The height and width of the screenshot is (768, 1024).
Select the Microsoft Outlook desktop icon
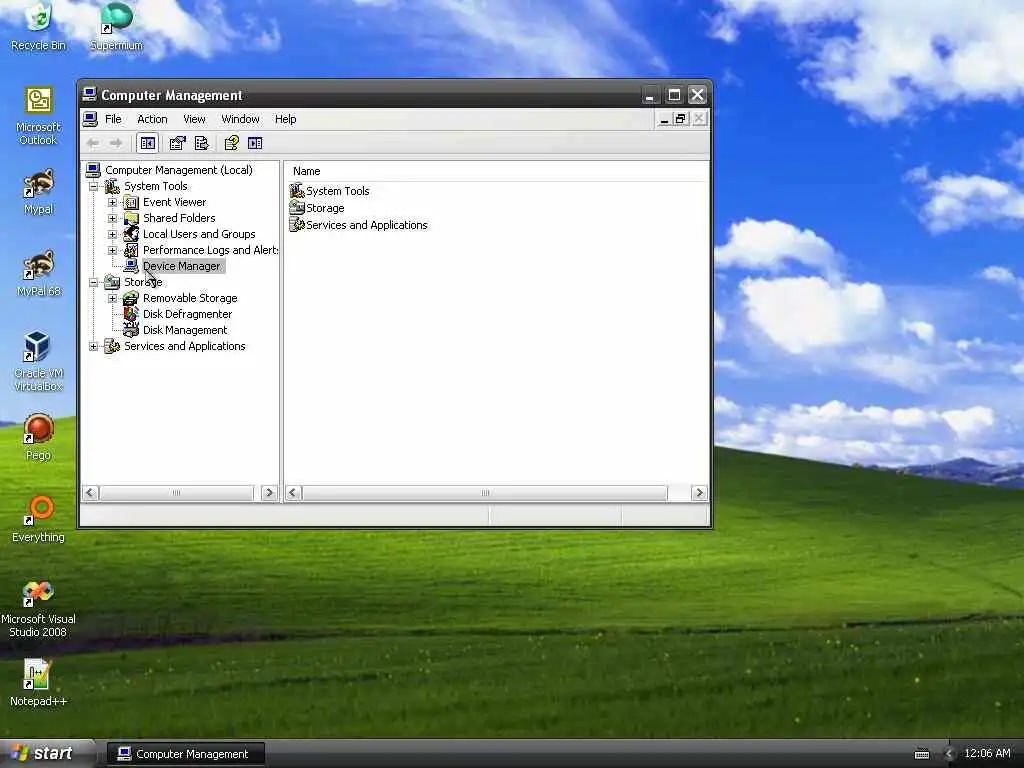point(39,116)
